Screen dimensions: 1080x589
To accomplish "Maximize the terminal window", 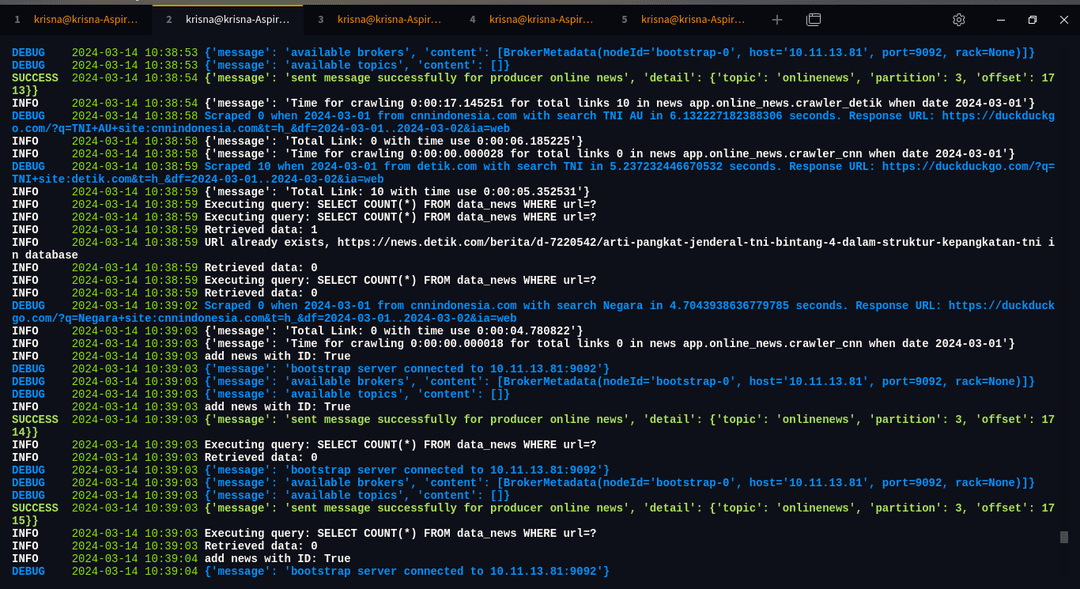I will pyautogui.click(x=1033, y=19).
